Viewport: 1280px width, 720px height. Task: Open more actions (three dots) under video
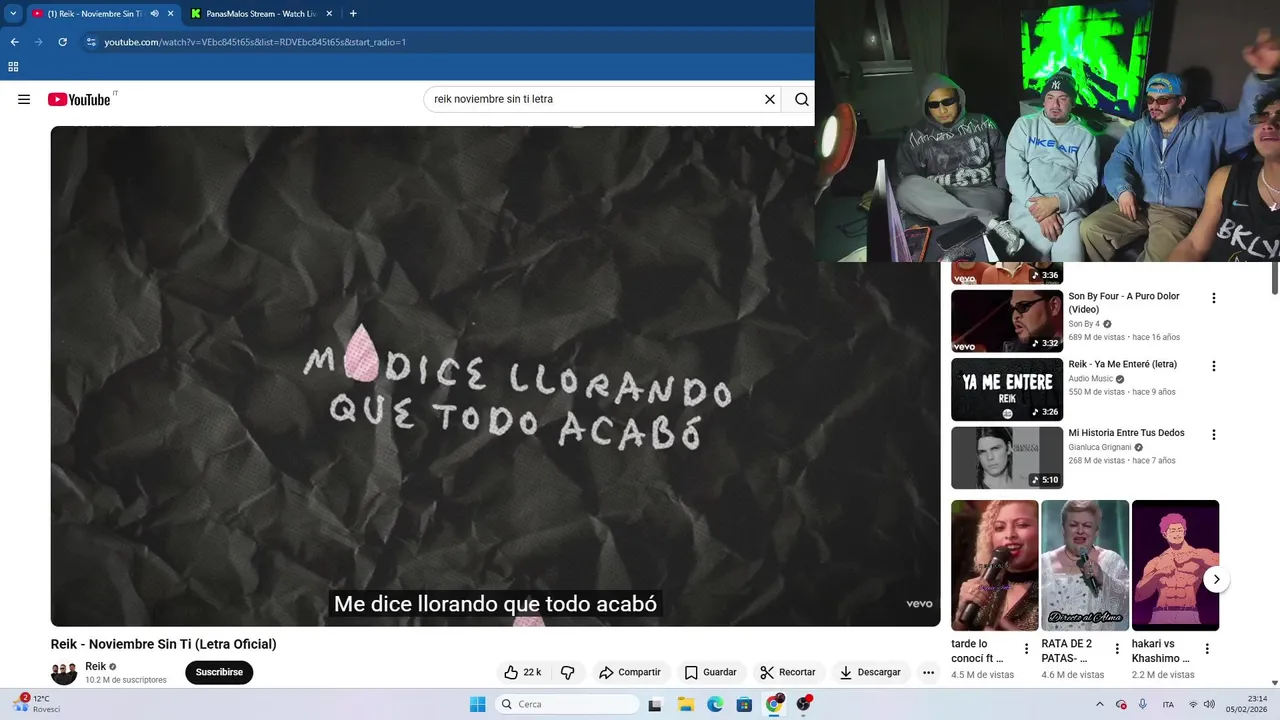tap(928, 672)
